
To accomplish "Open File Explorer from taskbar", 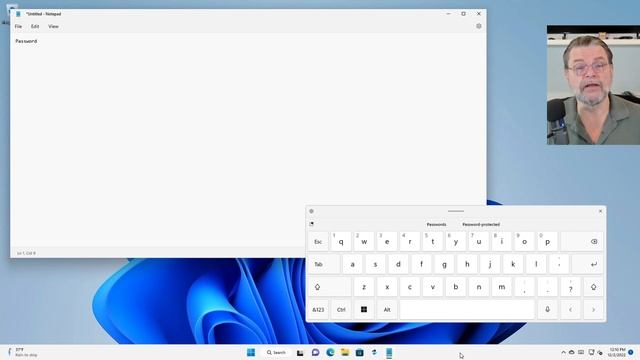I will point(345,352).
